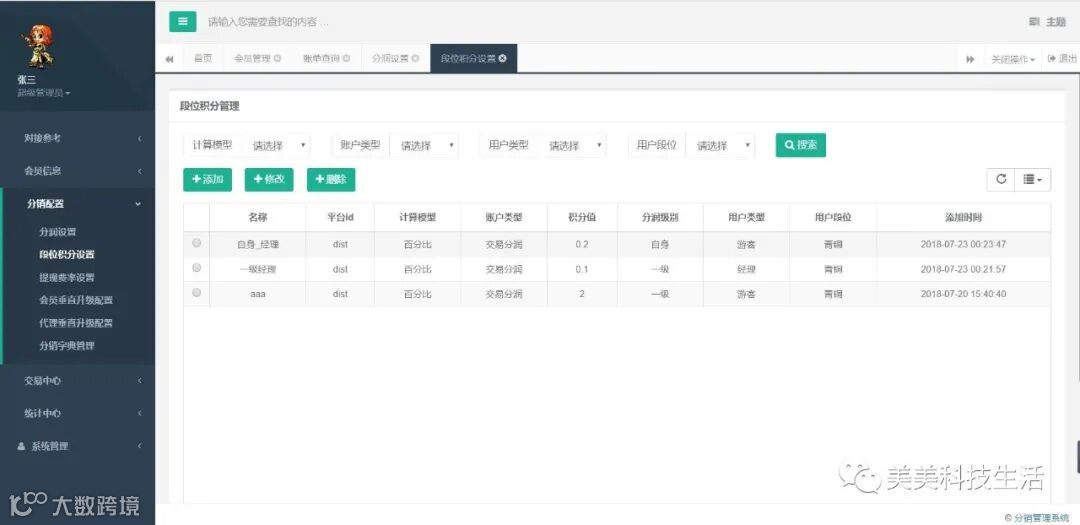Screen dimensions: 1080x525
Task: Click the 计算模型 column header
Action: coord(418,218)
